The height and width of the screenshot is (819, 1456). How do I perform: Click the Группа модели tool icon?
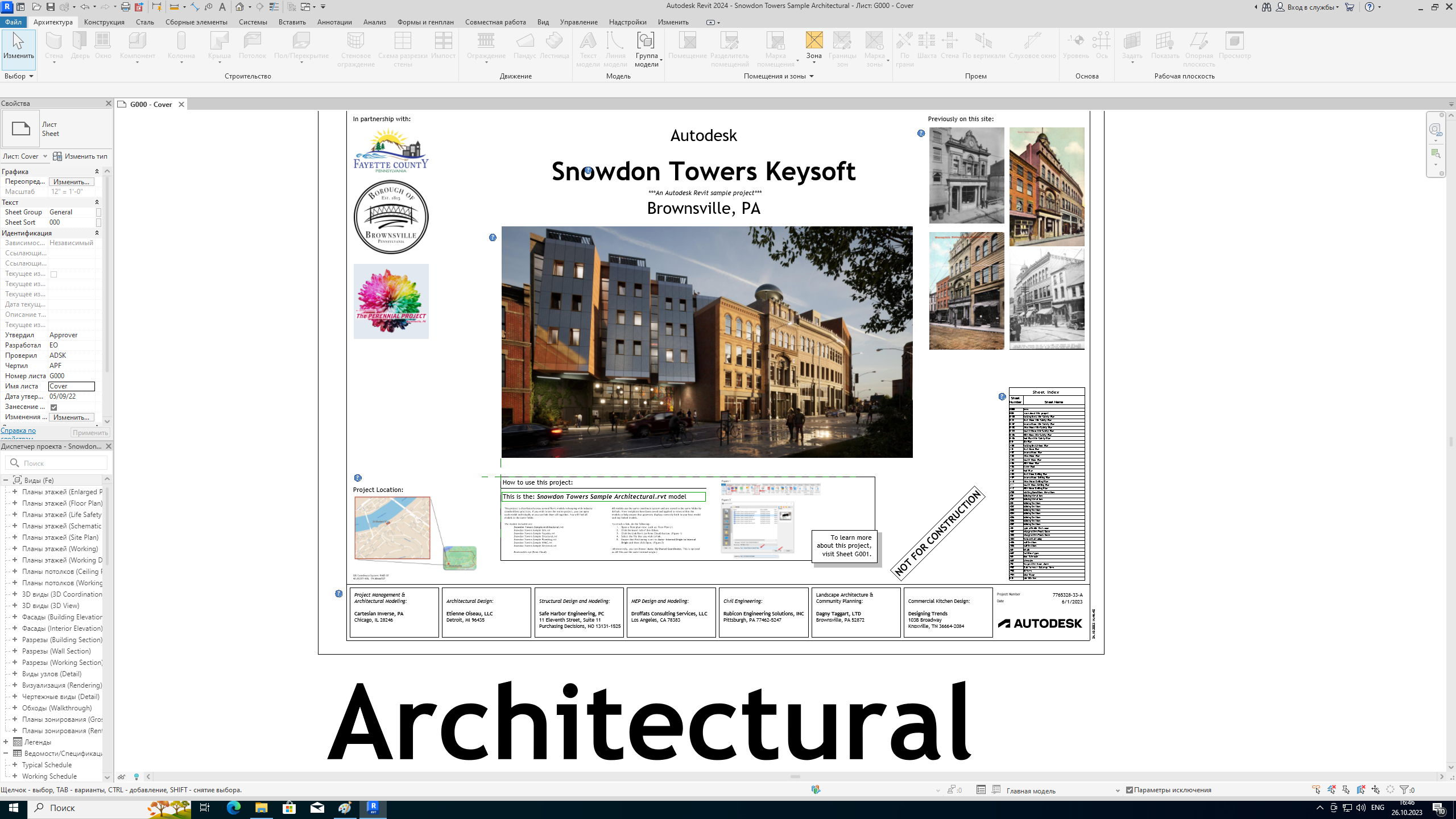click(x=646, y=40)
